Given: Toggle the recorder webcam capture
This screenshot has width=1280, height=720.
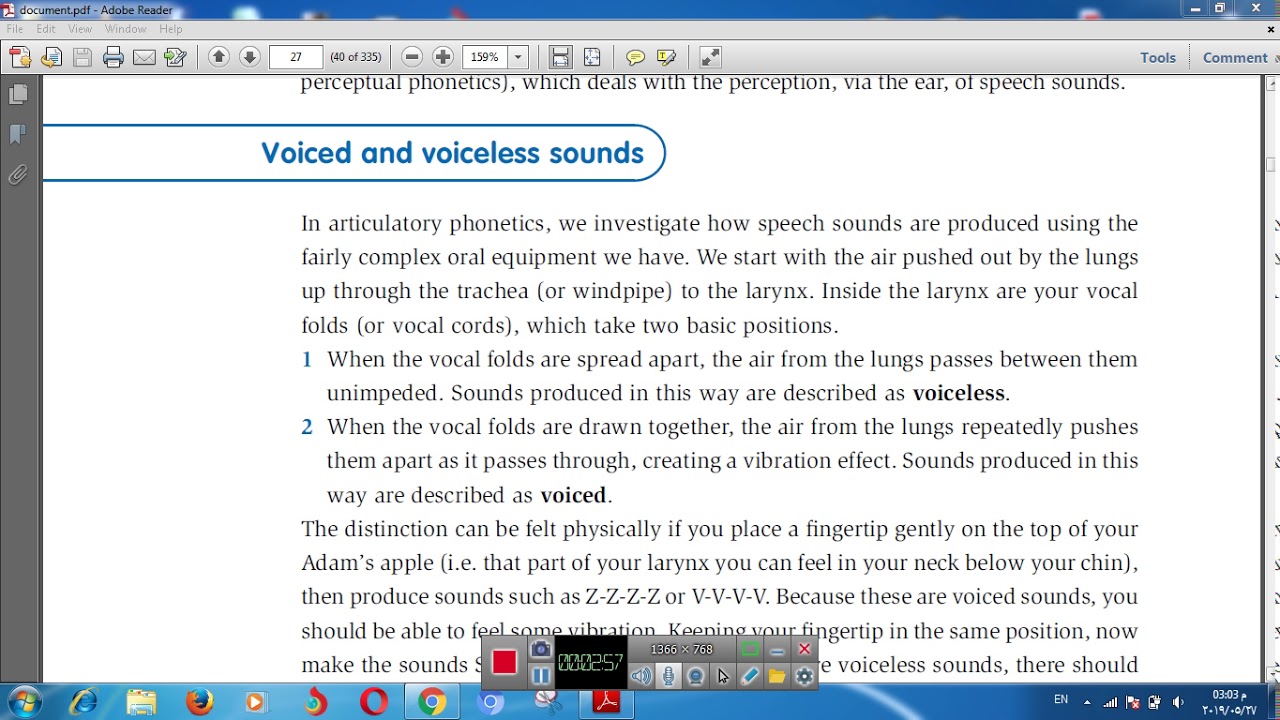Looking at the screenshot, I should point(696,676).
